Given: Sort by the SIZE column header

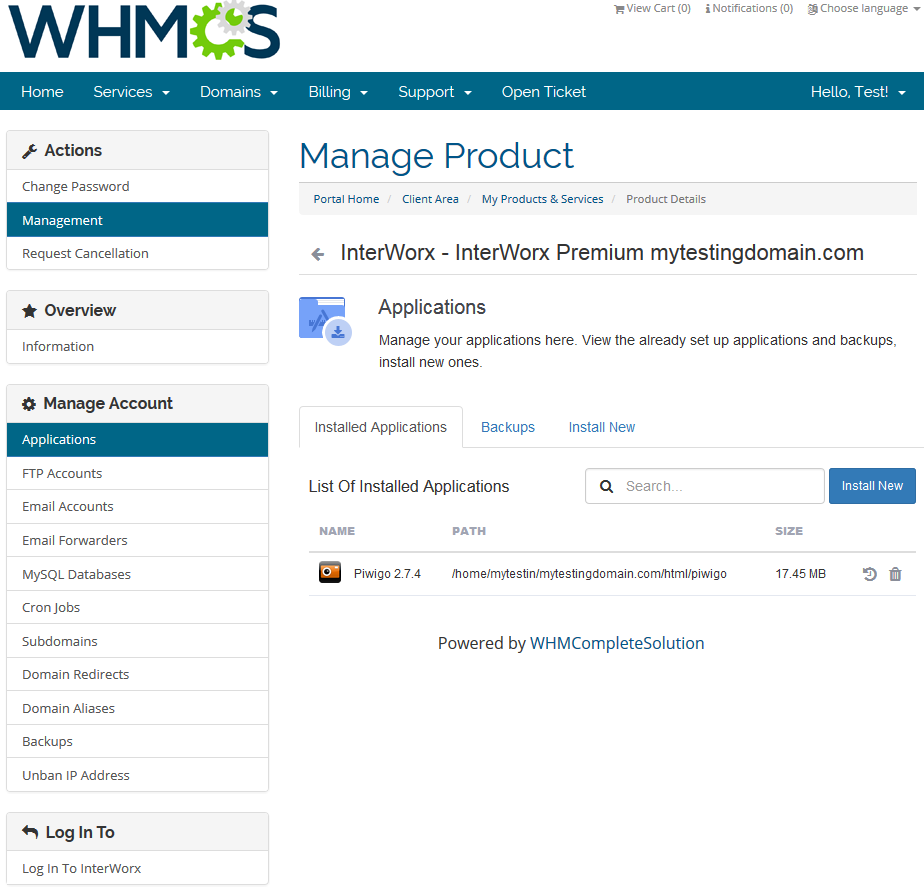Looking at the screenshot, I should click(789, 531).
